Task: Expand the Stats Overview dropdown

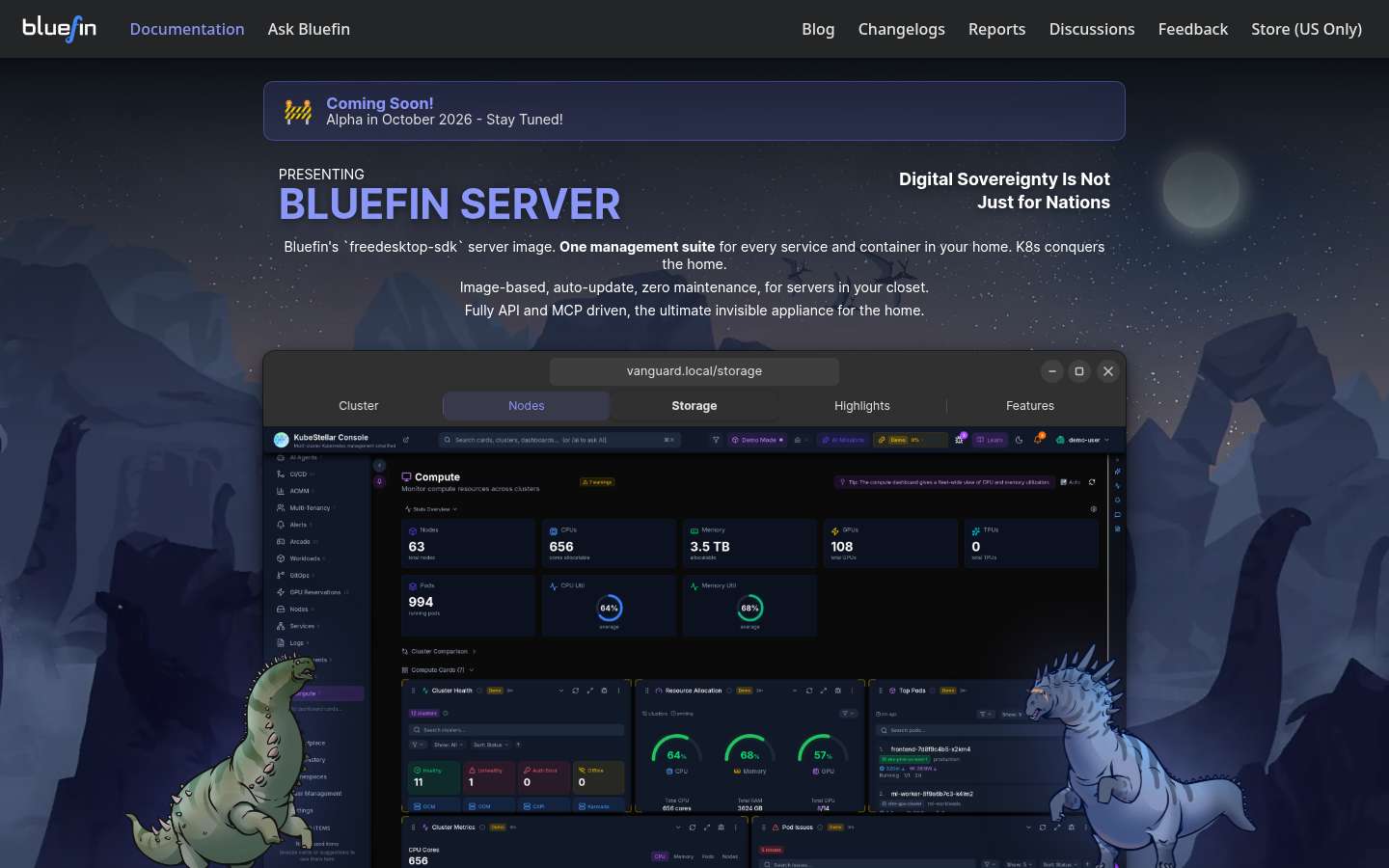Action: tap(430, 509)
